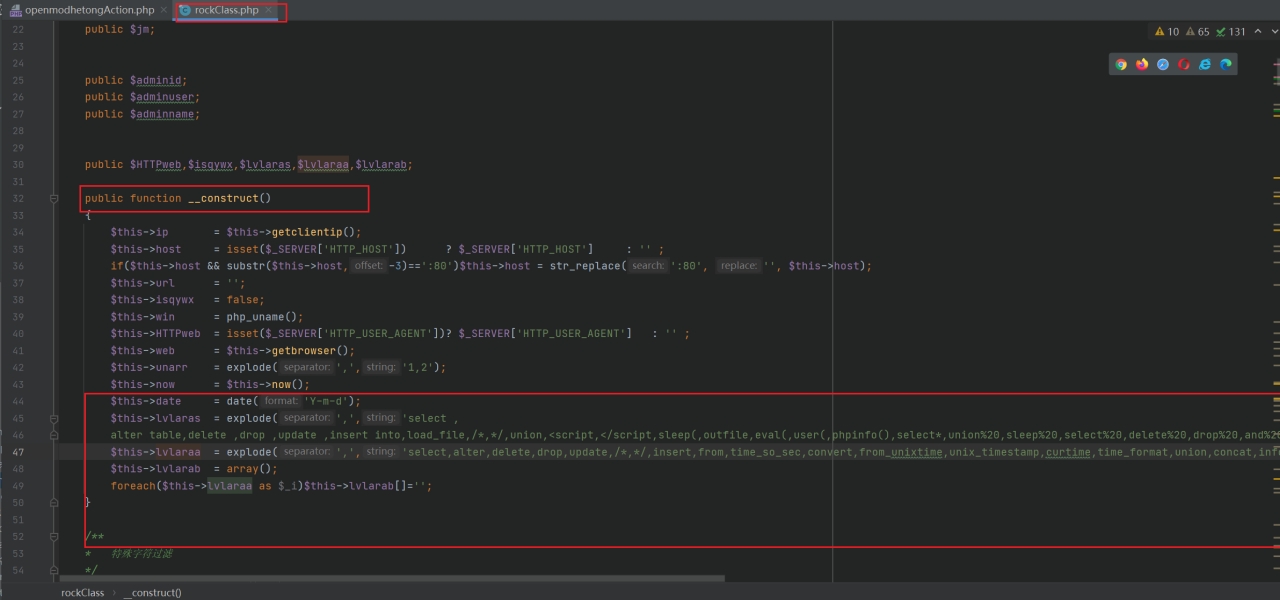Click '$HTTPweb' in line 30

coord(156,165)
